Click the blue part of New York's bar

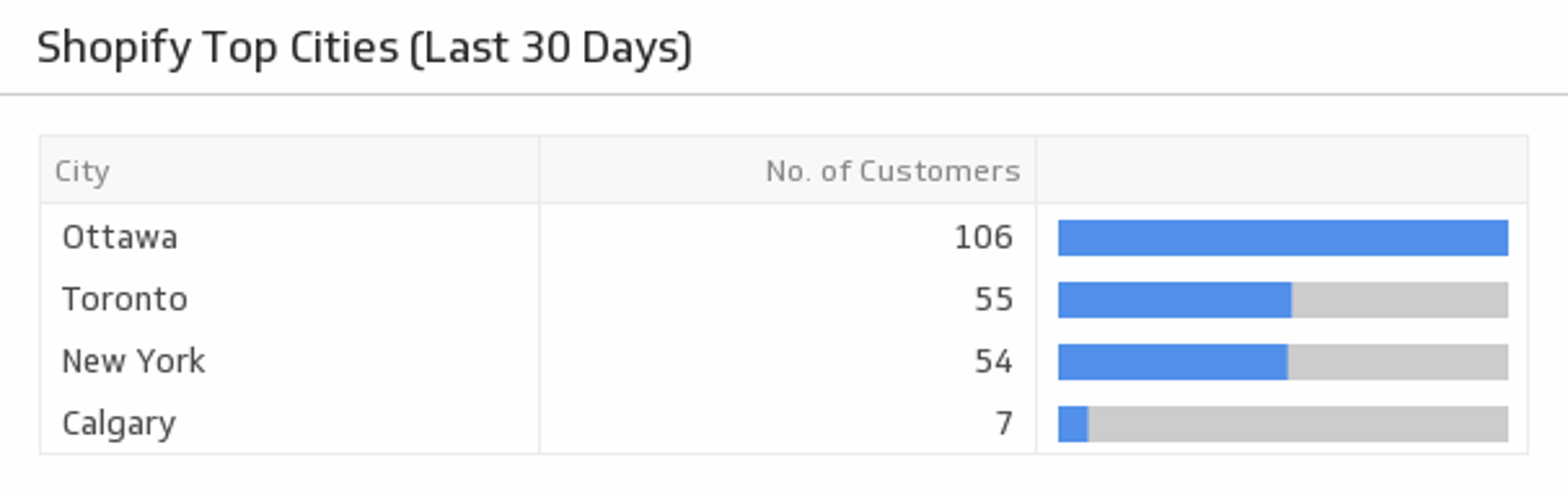tap(1173, 362)
